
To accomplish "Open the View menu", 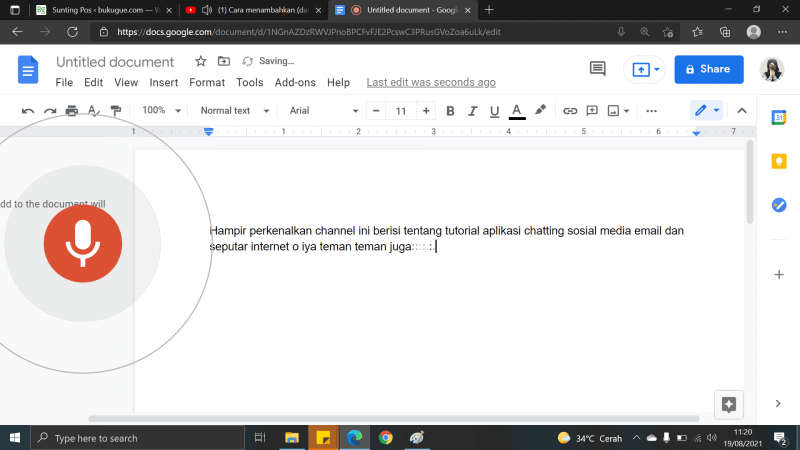I will (x=126, y=83).
